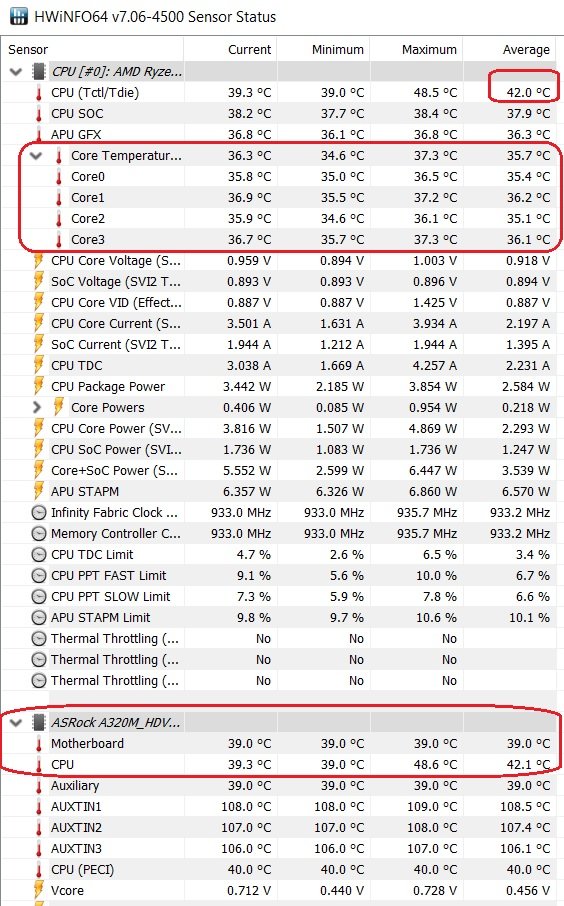Collapse the Core Temperatures subtree
Screen dimensions: 564x906
click(x=36, y=155)
